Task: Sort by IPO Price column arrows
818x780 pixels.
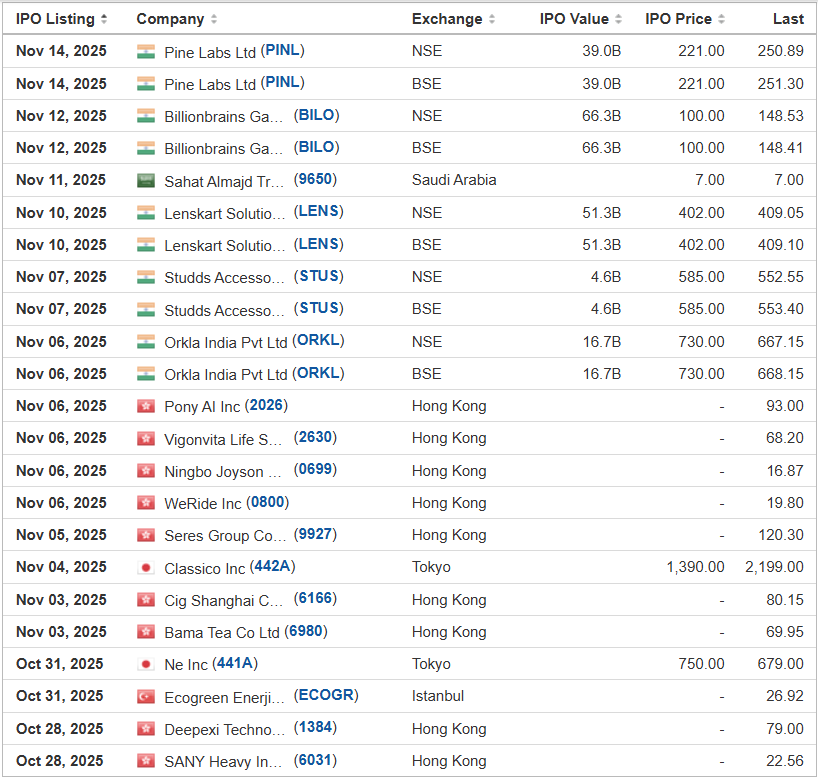Action: pyautogui.click(x=721, y=19)
